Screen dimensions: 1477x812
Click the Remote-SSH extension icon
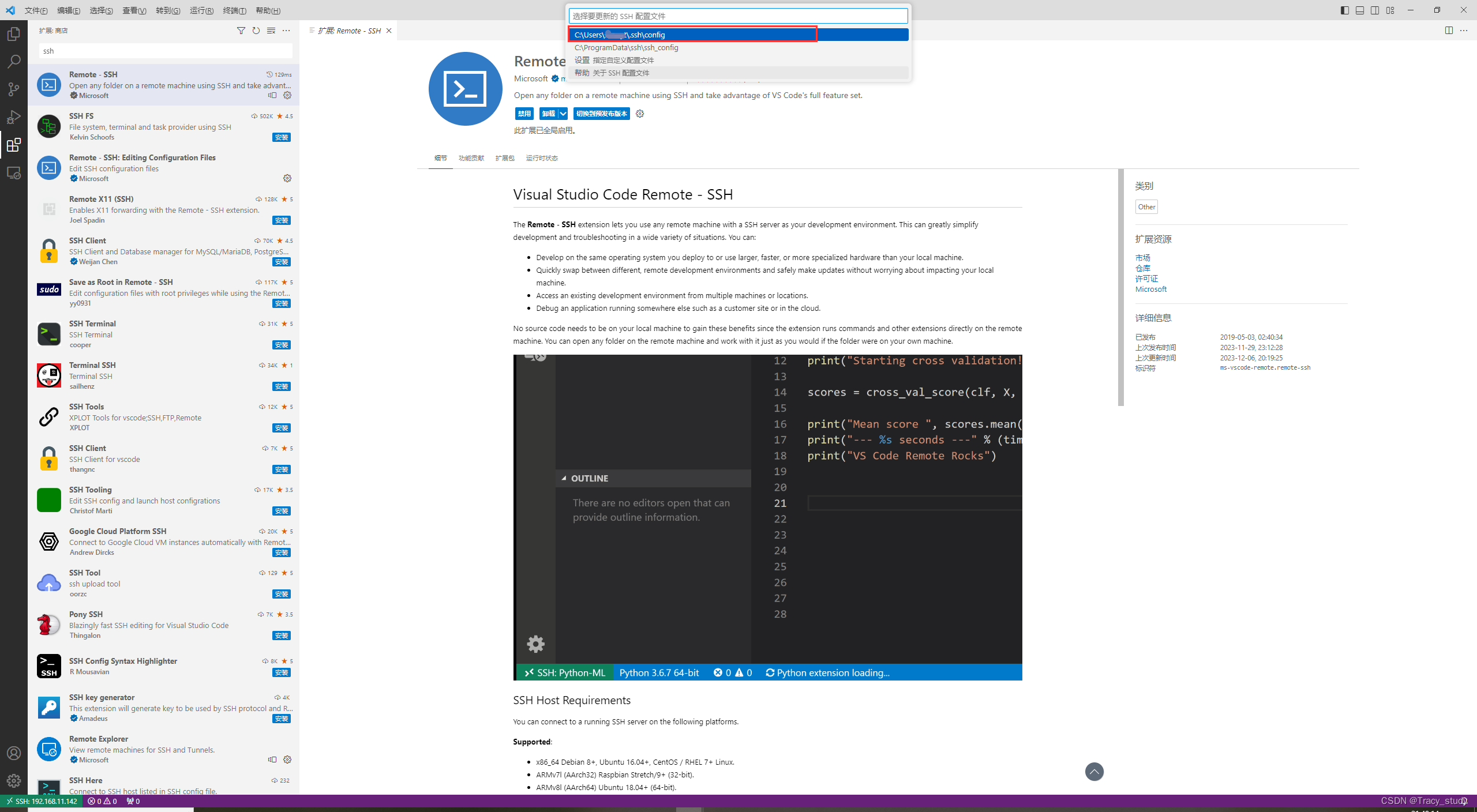49,84
